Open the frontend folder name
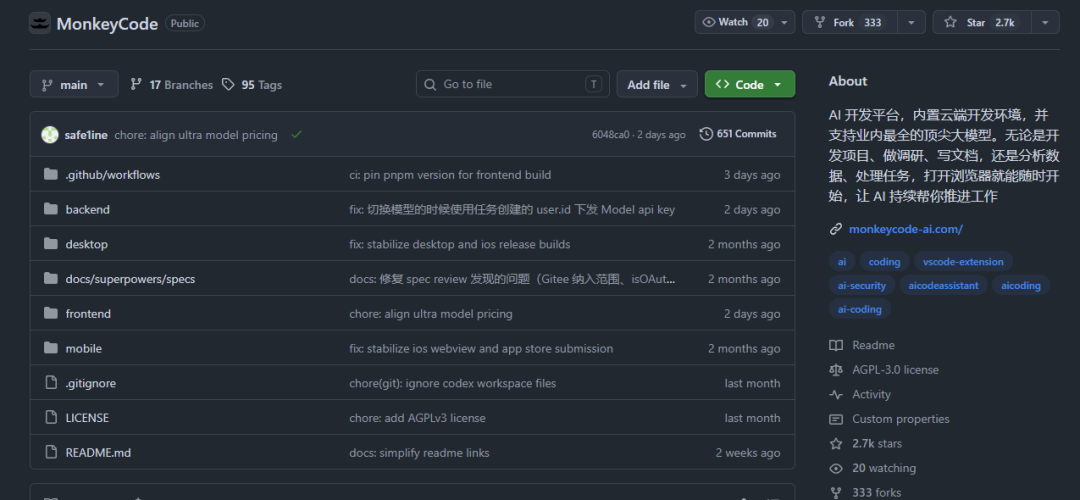This screenshot has height=500, width=1080. point(88,313)
